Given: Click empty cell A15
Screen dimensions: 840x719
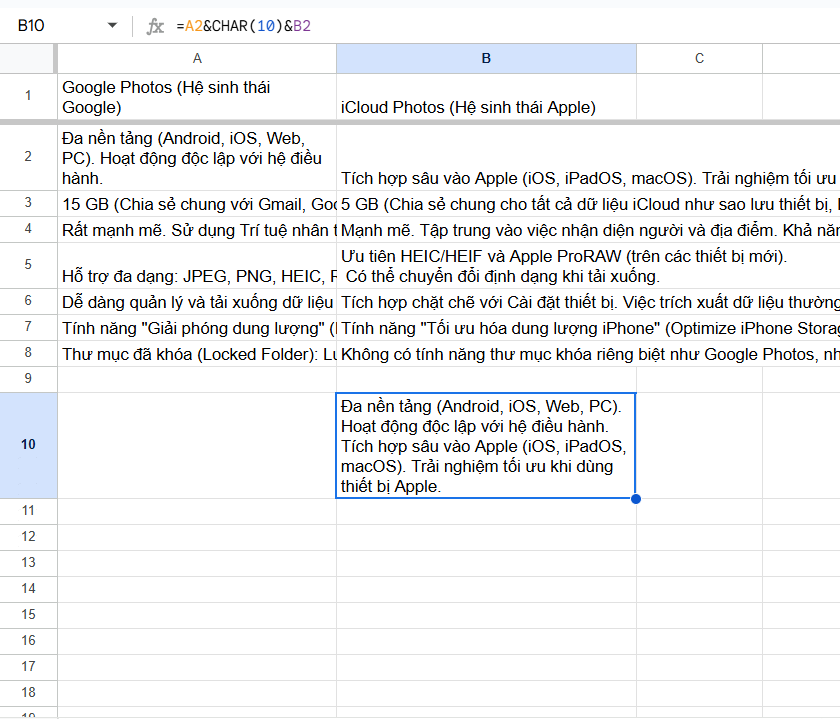Looking at the screenshot, I should pyautogui.click(x=197, y=616).
